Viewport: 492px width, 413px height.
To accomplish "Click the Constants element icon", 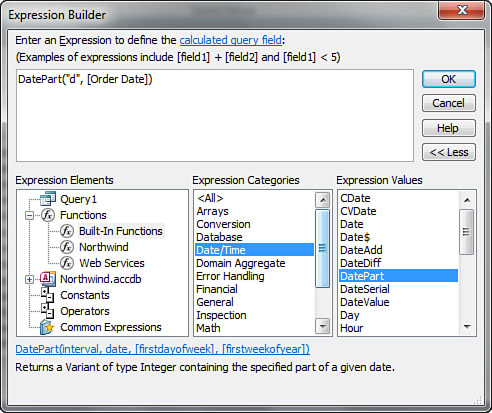I will click(47, 295).
